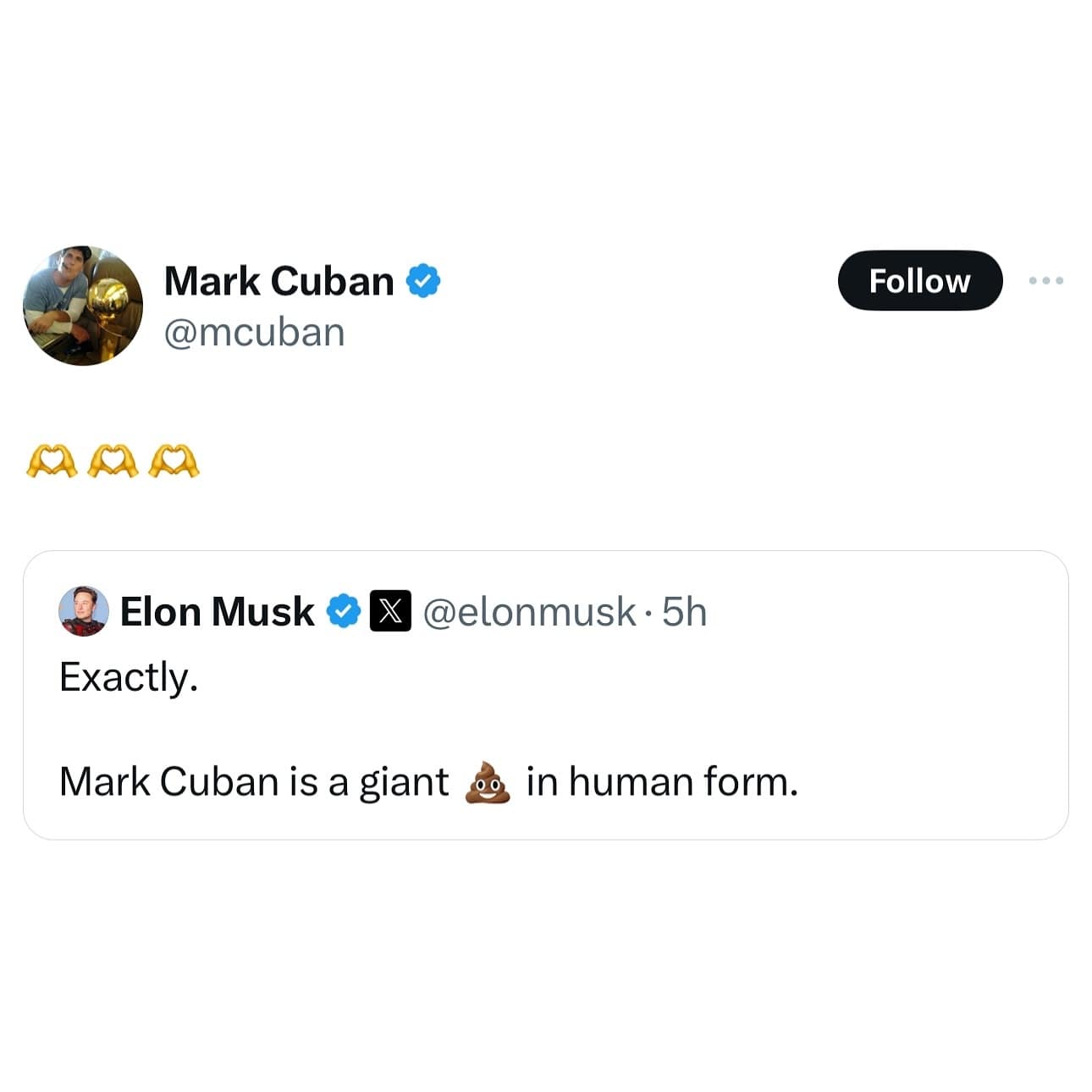Click the Mark Cuban display name

click(x=279, y=281)
